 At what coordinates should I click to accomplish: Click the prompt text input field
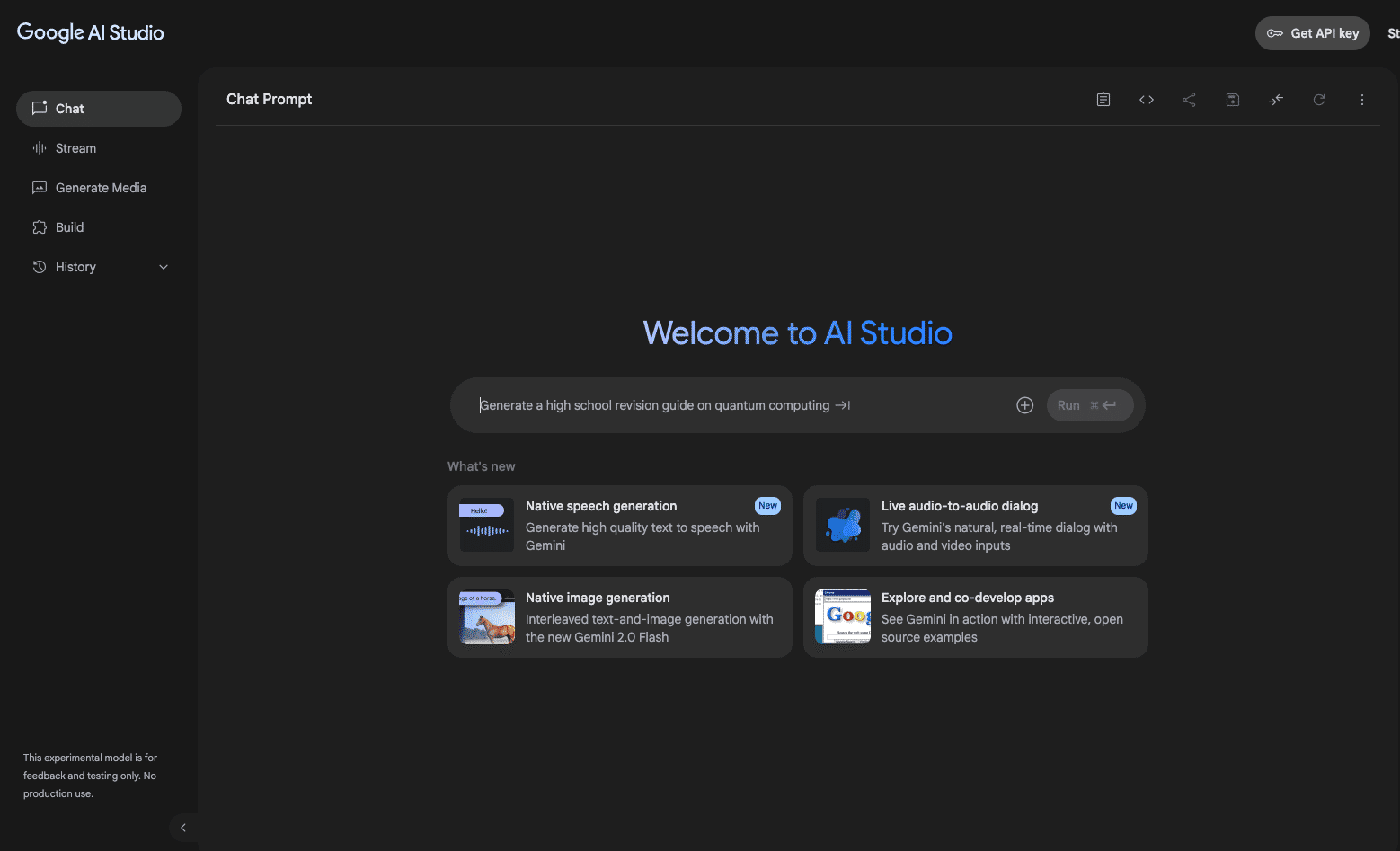[x=737, y=405]
